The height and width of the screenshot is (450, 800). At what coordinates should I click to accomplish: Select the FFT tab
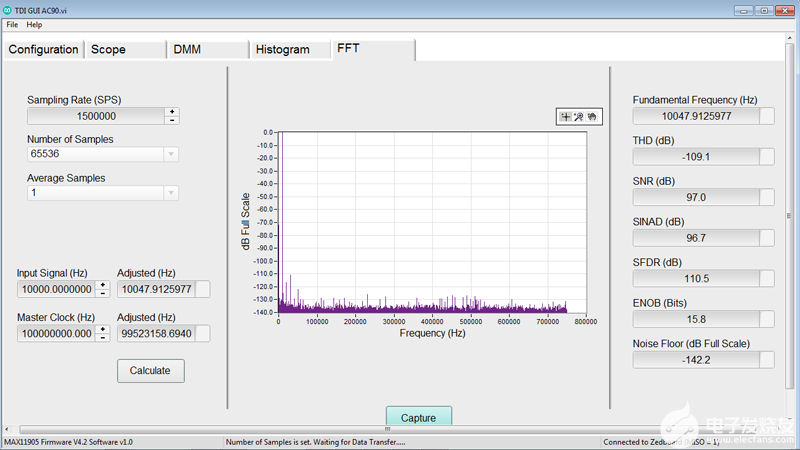(373, 49)
